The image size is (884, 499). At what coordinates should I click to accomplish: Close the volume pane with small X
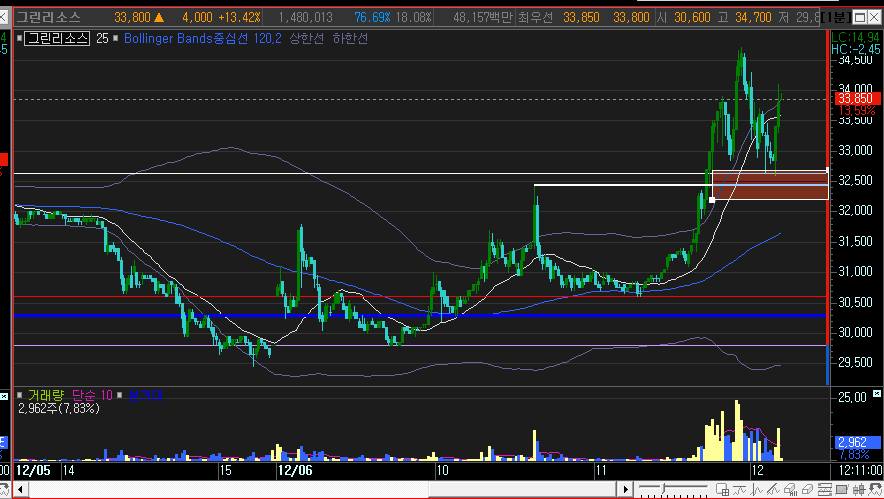coord(877,393)
